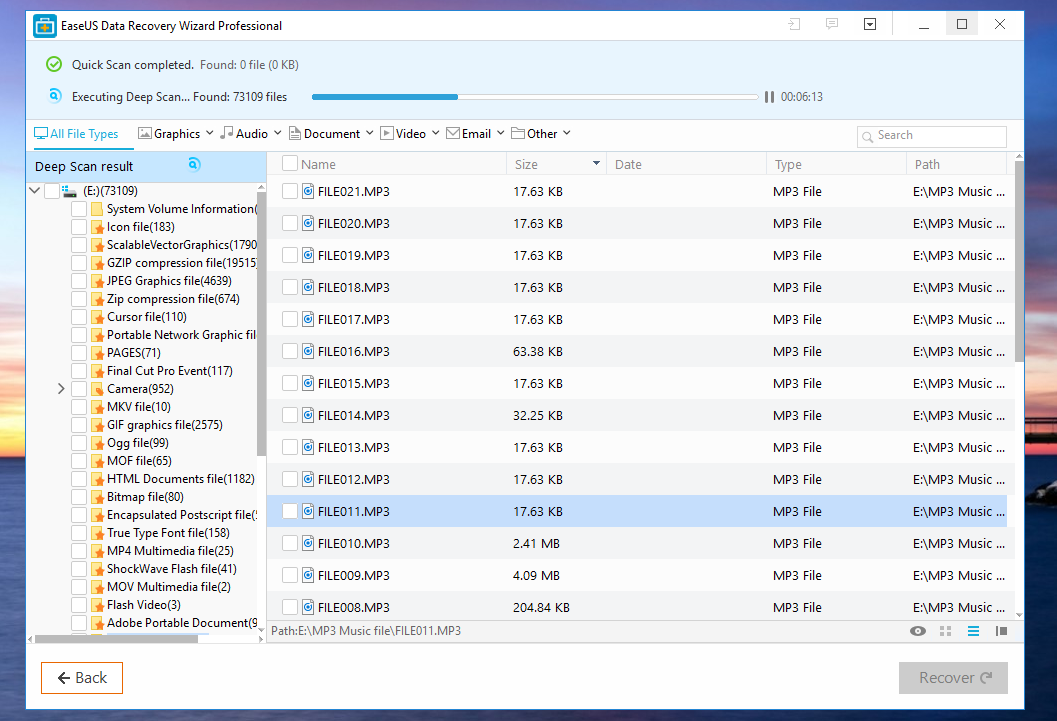The image size is (1057, 721).
Task: Click the EaseUS app logo icon
Action: pyautogui.click(x=44, y=26)
